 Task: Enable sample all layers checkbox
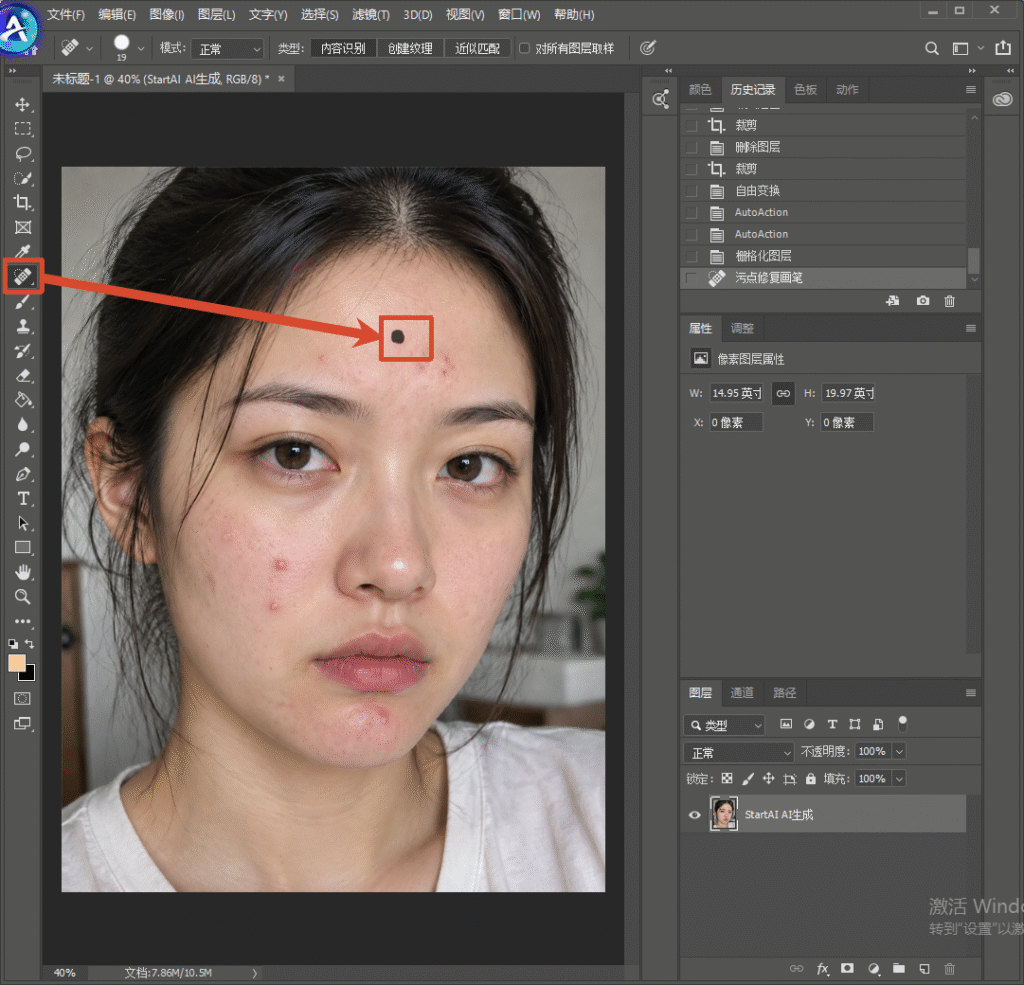(524, 48)
